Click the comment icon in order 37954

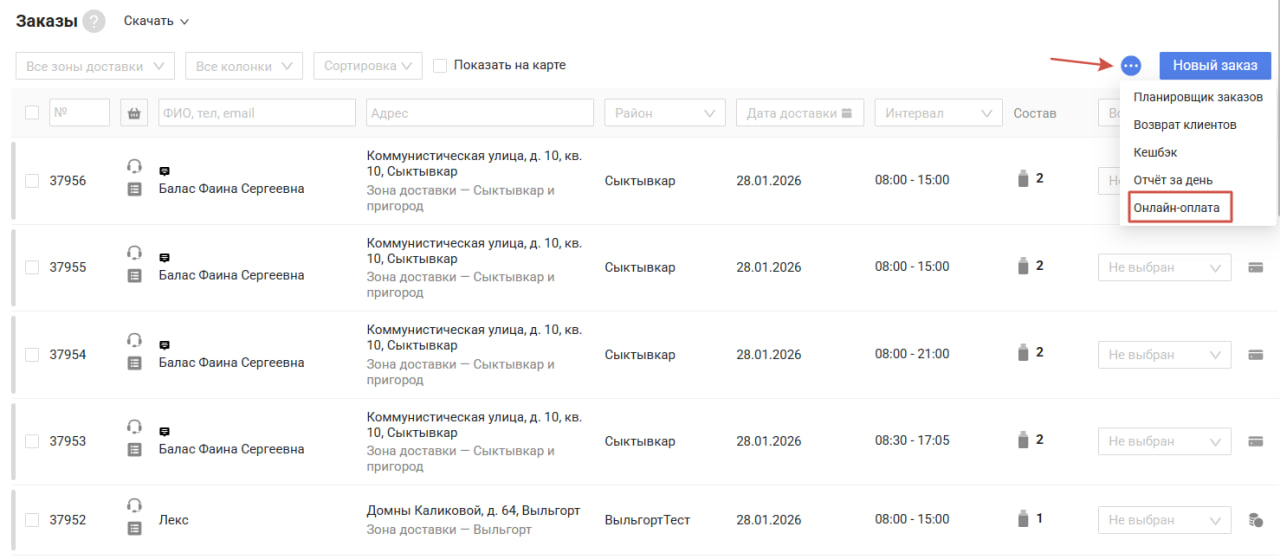click(165, 344)
